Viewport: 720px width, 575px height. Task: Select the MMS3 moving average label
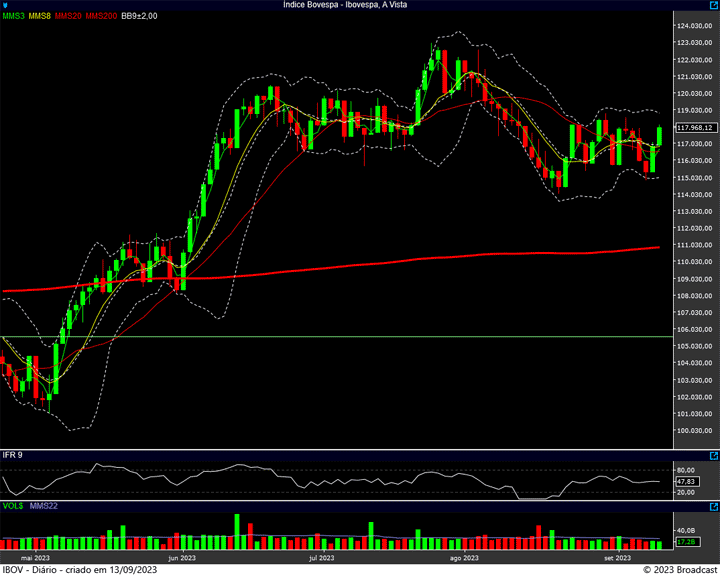[14, 16]
